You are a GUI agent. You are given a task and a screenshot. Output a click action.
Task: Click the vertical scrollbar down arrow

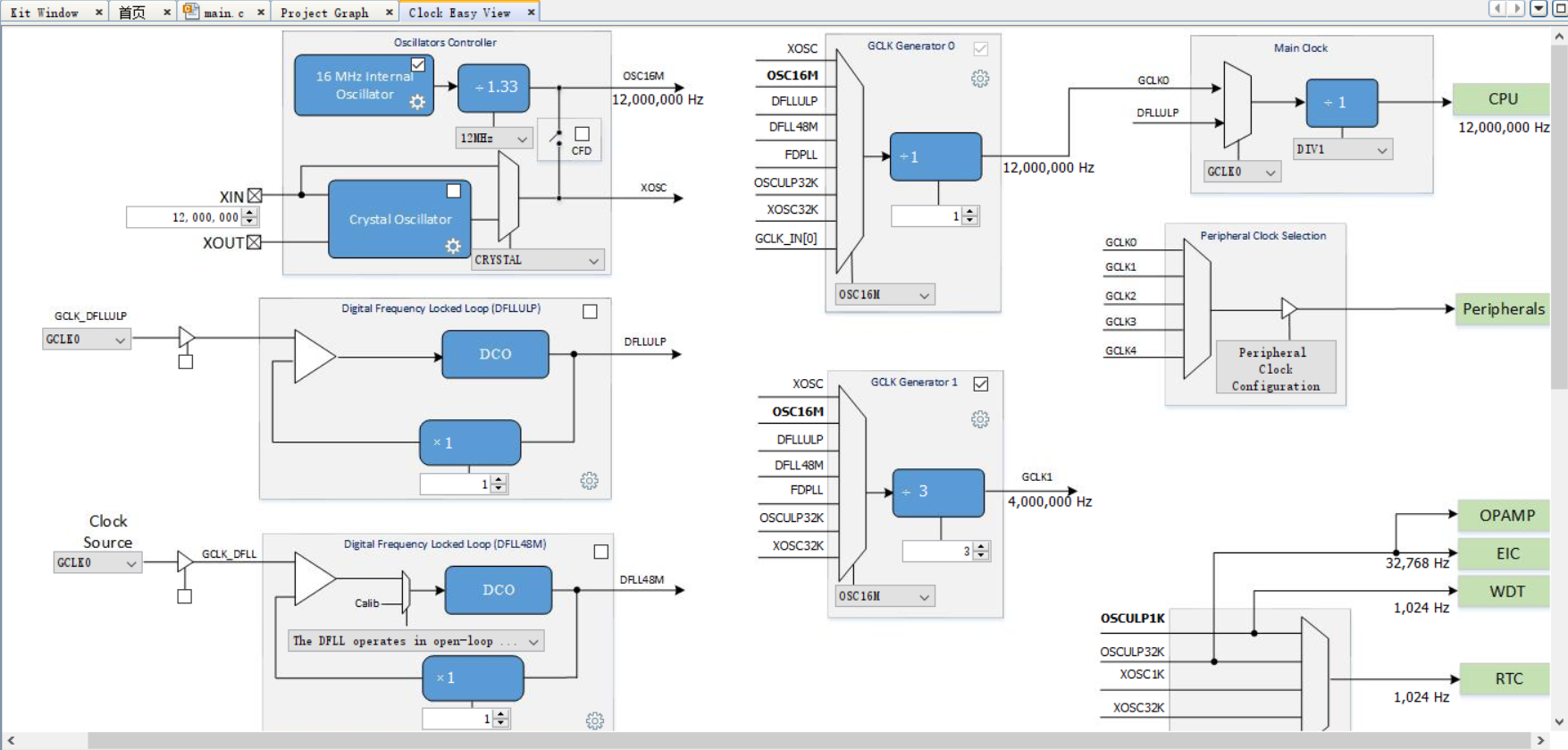pyautogui.click(x=1560, y=722)
